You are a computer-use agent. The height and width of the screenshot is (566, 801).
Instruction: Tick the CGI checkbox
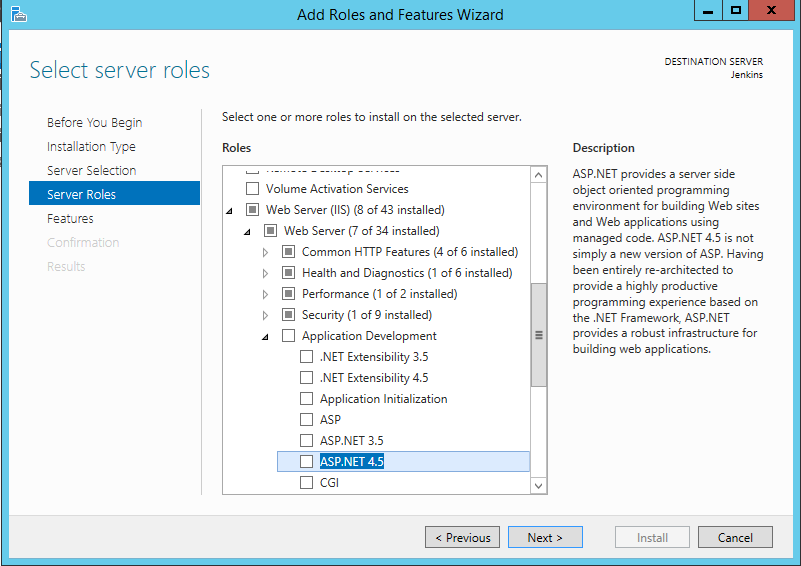point(307,483)
